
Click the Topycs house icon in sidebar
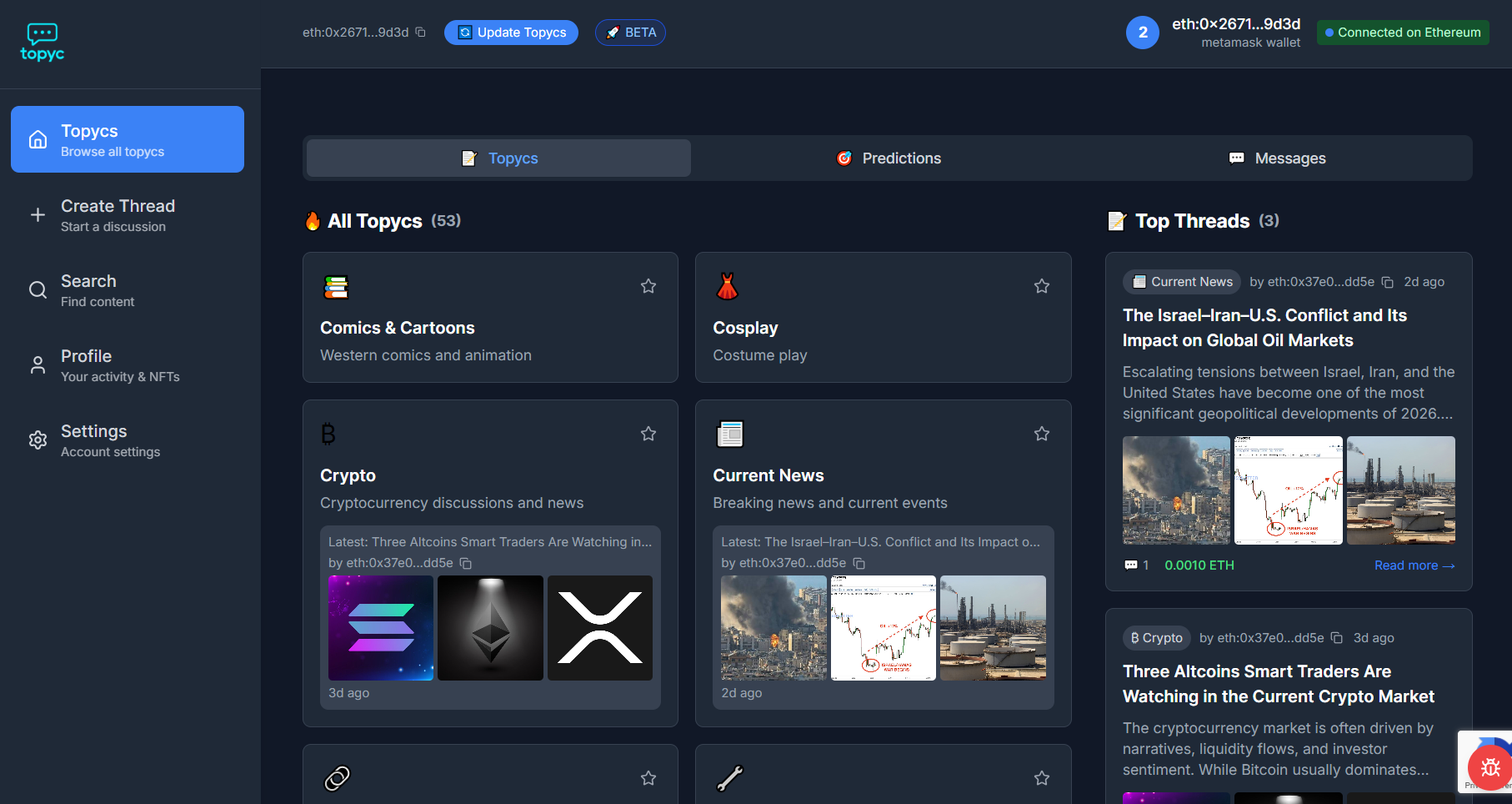(38, 139)
